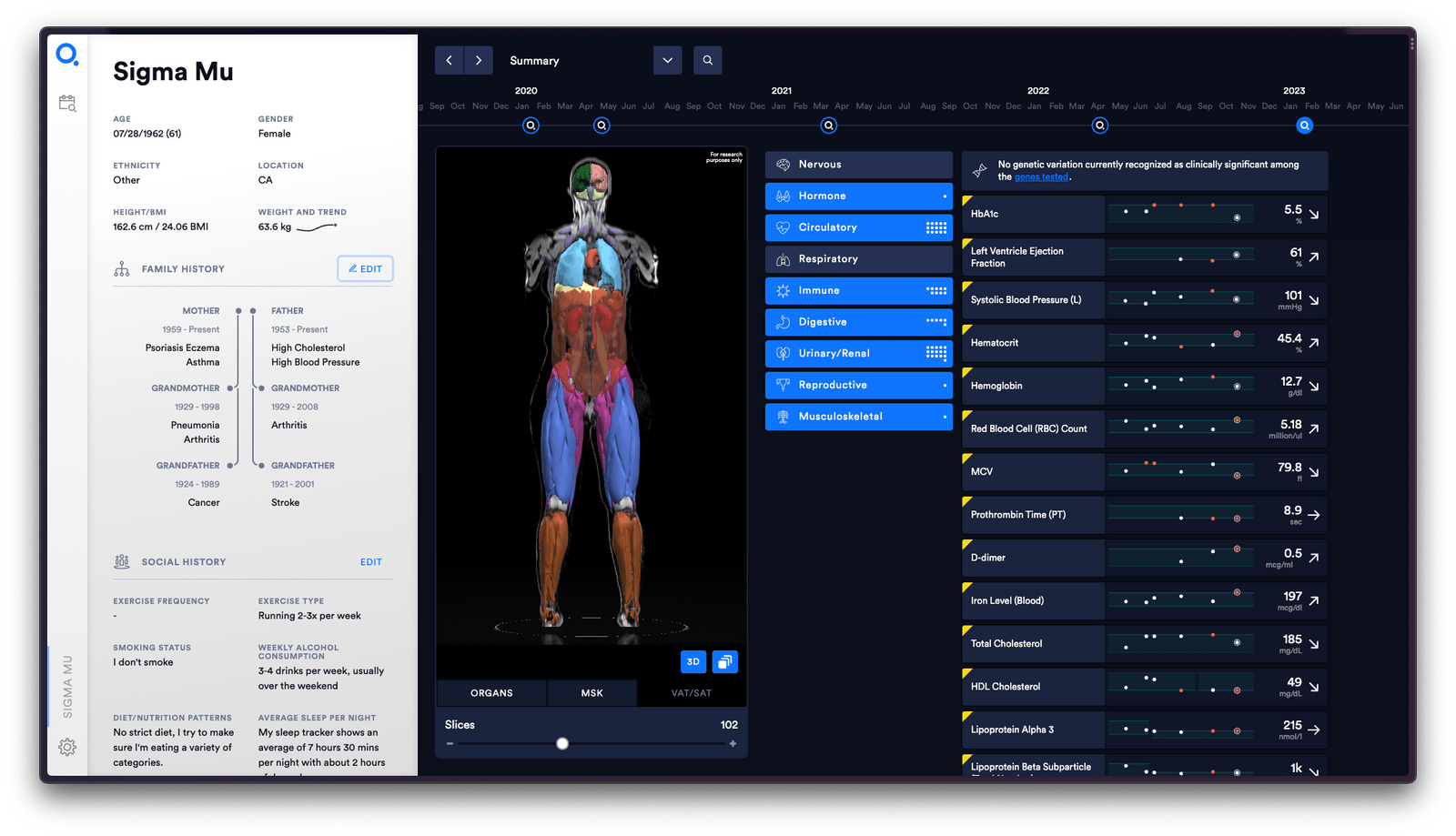Open the medical records search in the sidebar
Image resolution: width=1456 pixels, height=836 pixels.
click(x=66, y=103)
